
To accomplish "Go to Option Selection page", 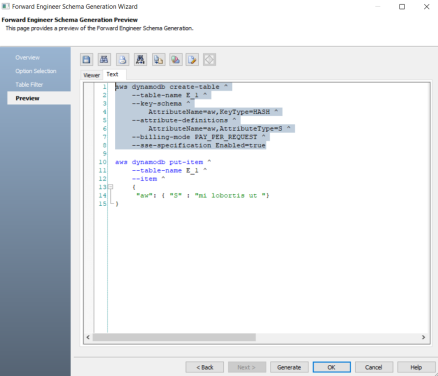I will click(36, 71).
